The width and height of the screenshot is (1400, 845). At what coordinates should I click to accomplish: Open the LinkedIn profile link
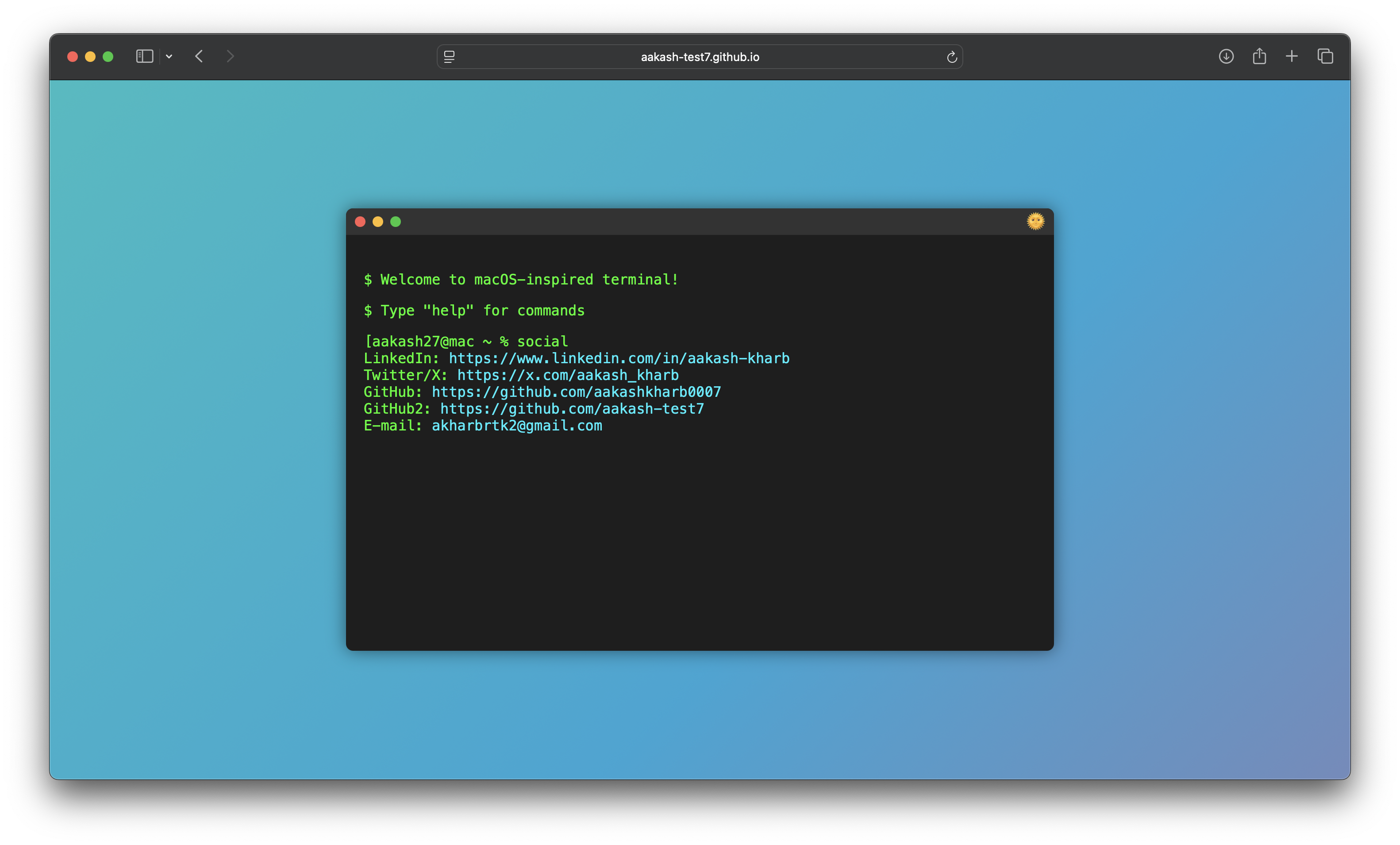619,358
